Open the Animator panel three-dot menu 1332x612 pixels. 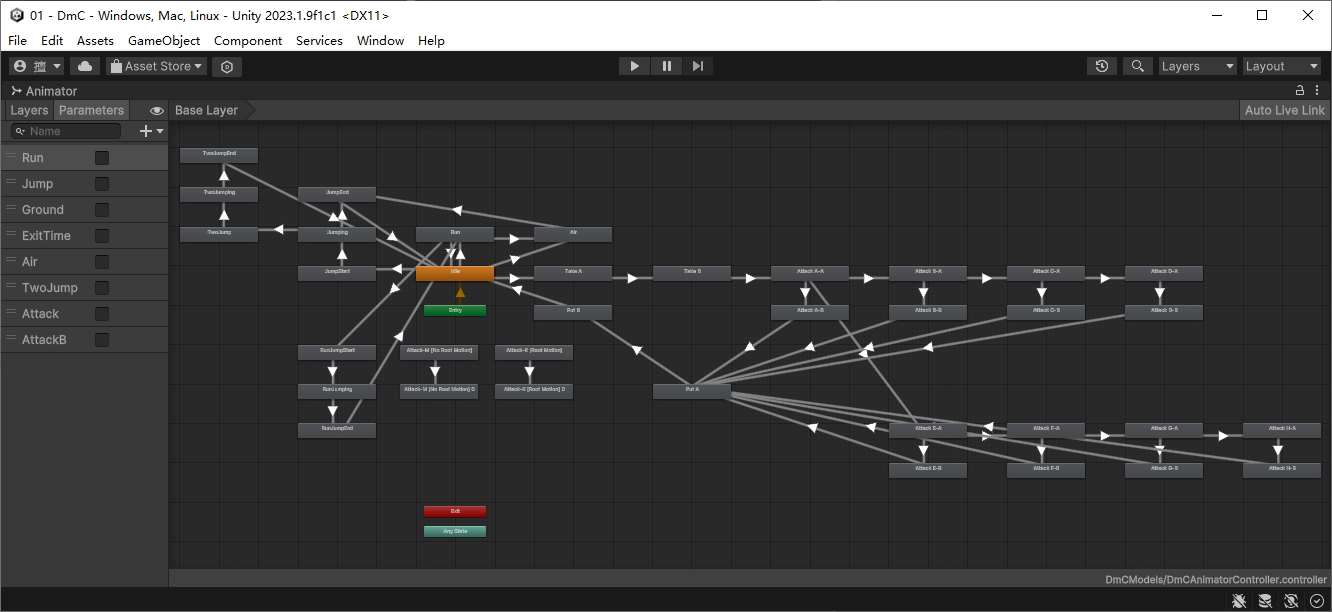pyautogui.click(x=1318, y=90)
